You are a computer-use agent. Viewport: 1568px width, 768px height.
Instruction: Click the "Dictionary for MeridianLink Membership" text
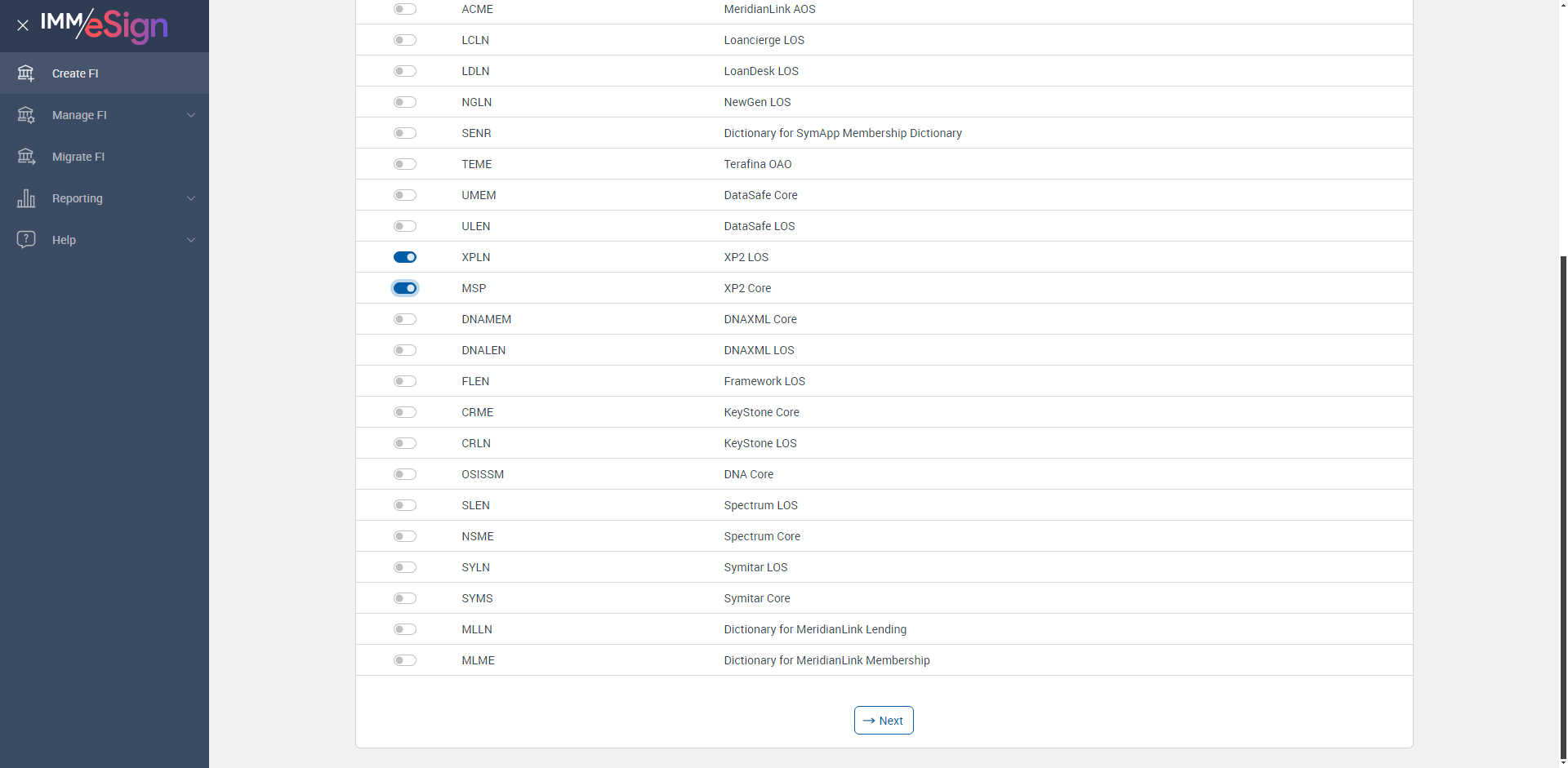pos(826,660)
